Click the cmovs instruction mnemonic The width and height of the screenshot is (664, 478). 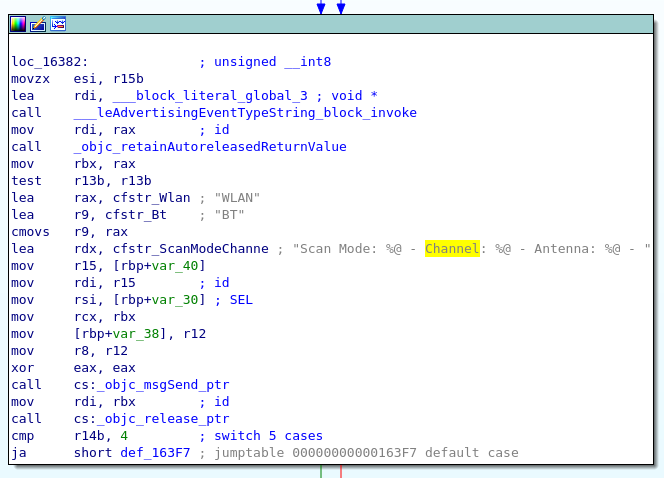click(30, 232)
